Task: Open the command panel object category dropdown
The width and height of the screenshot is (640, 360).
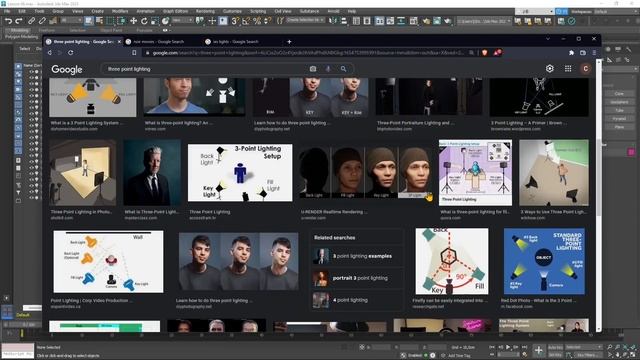Action: pyautogui.click(x=621, y=69)
